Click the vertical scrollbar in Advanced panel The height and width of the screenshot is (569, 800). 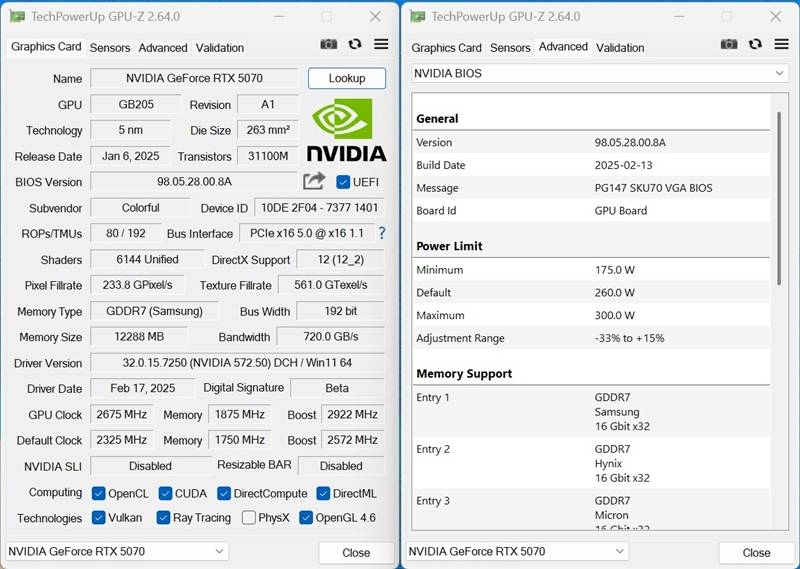click(779, 199)
